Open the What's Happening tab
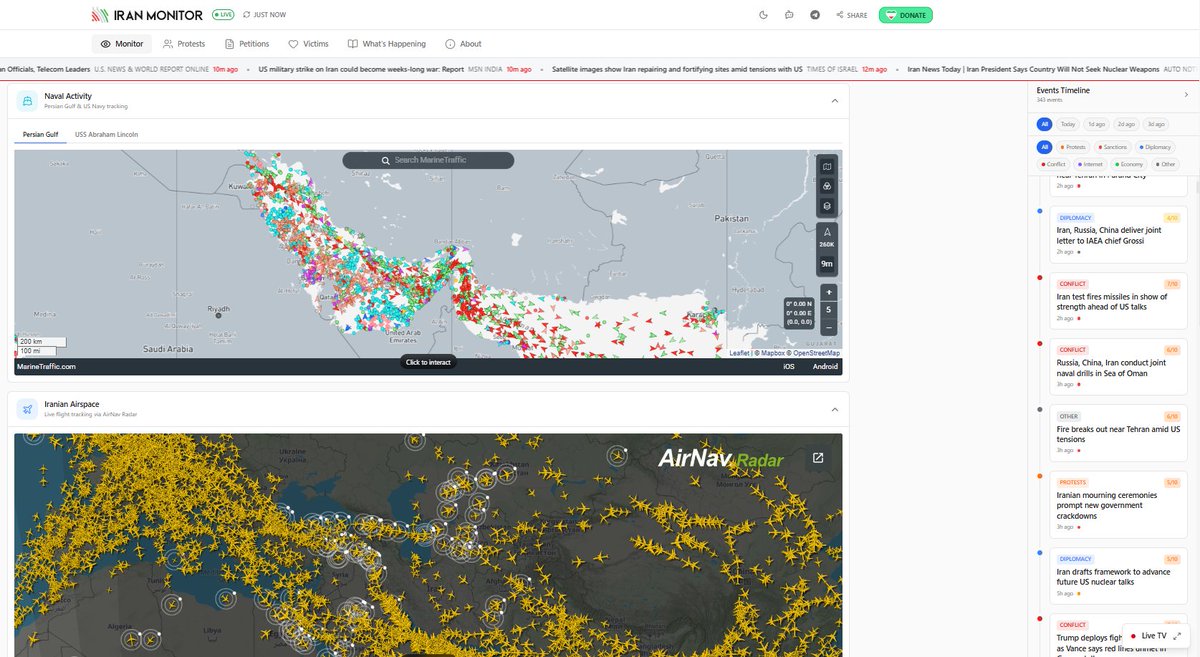This screenshot has height=657, width=1200. (x=386, y=44)
